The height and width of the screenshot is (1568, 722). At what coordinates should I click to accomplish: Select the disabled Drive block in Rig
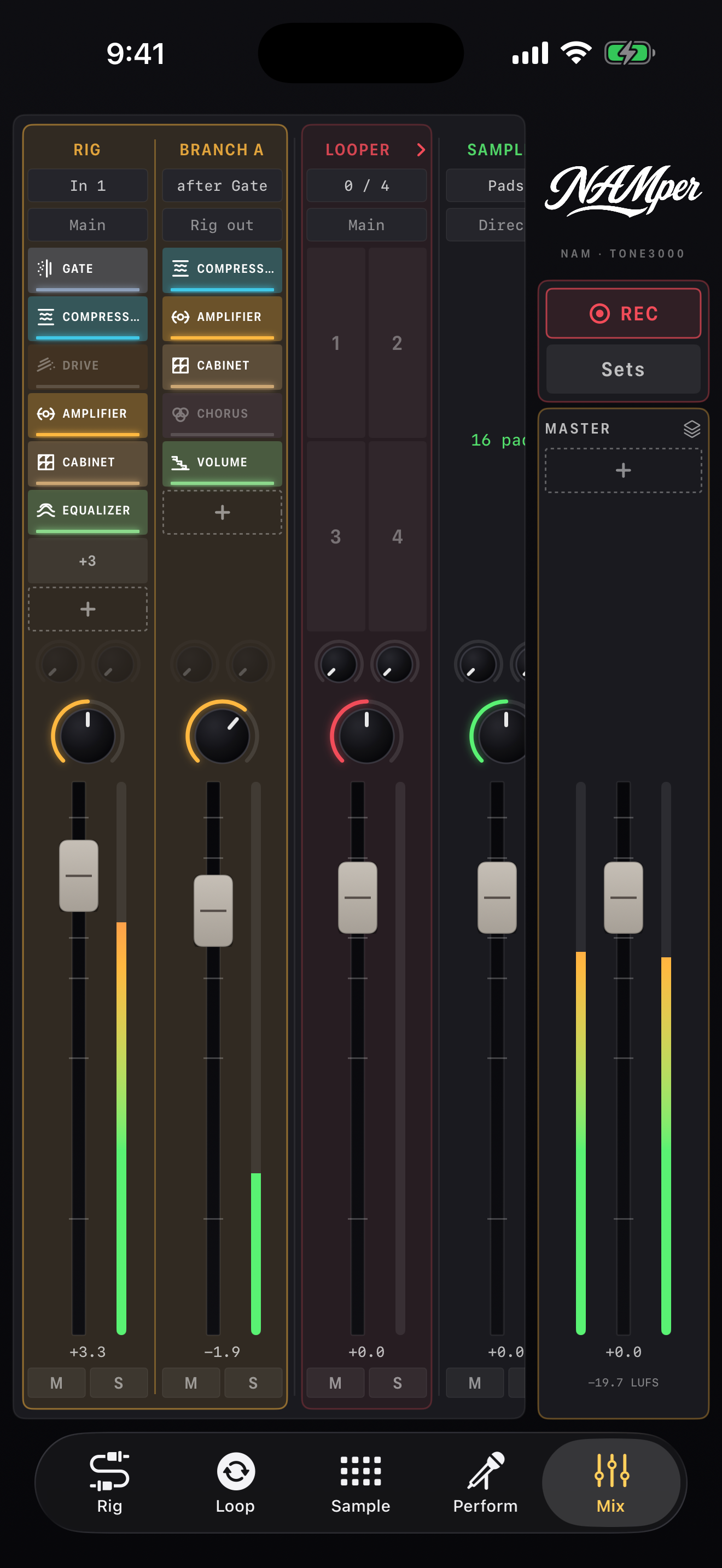pyautogui.click(x=88, y=366)
